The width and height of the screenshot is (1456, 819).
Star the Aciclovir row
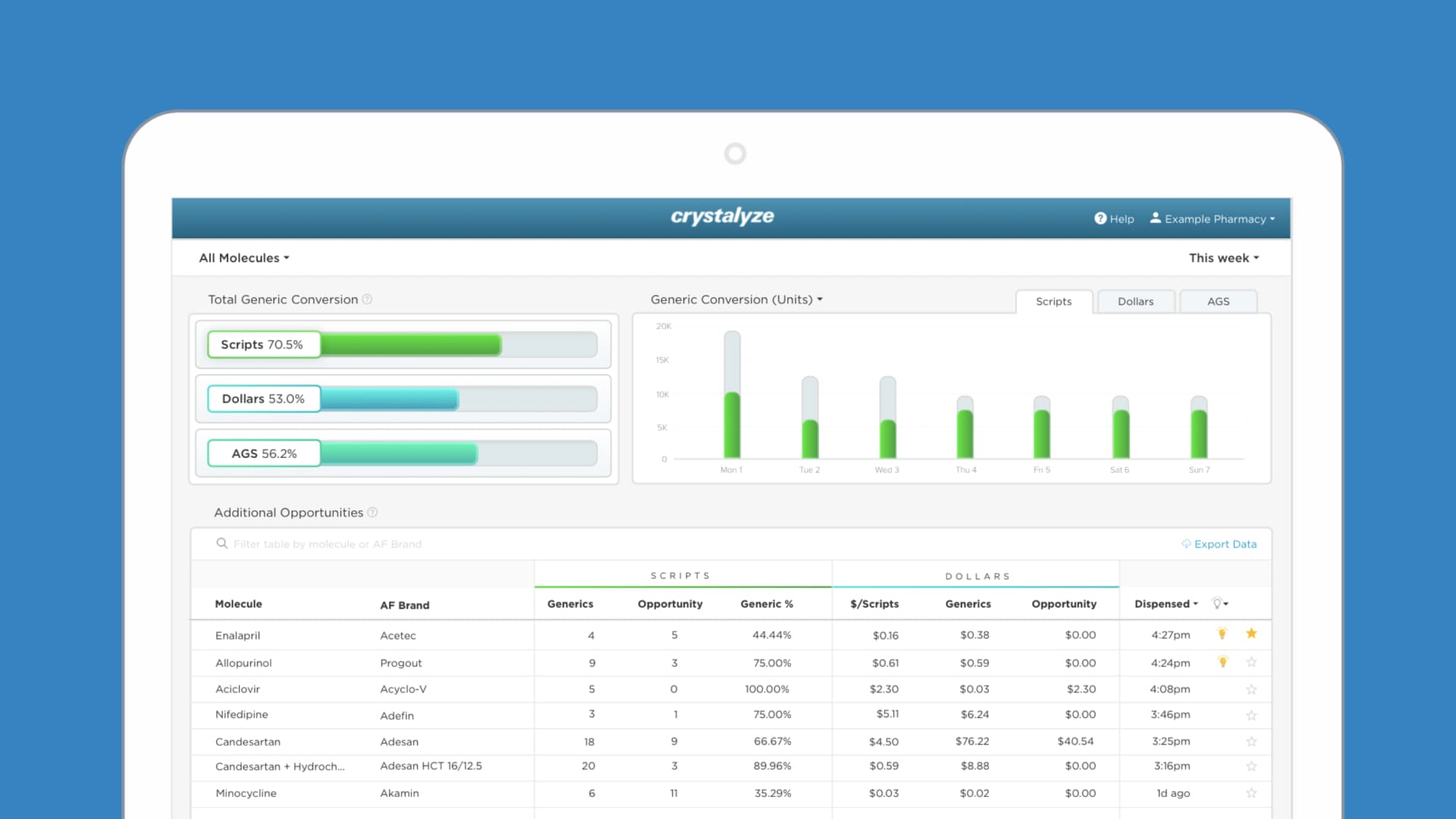pyautogui.click(x=1252, y=689)
